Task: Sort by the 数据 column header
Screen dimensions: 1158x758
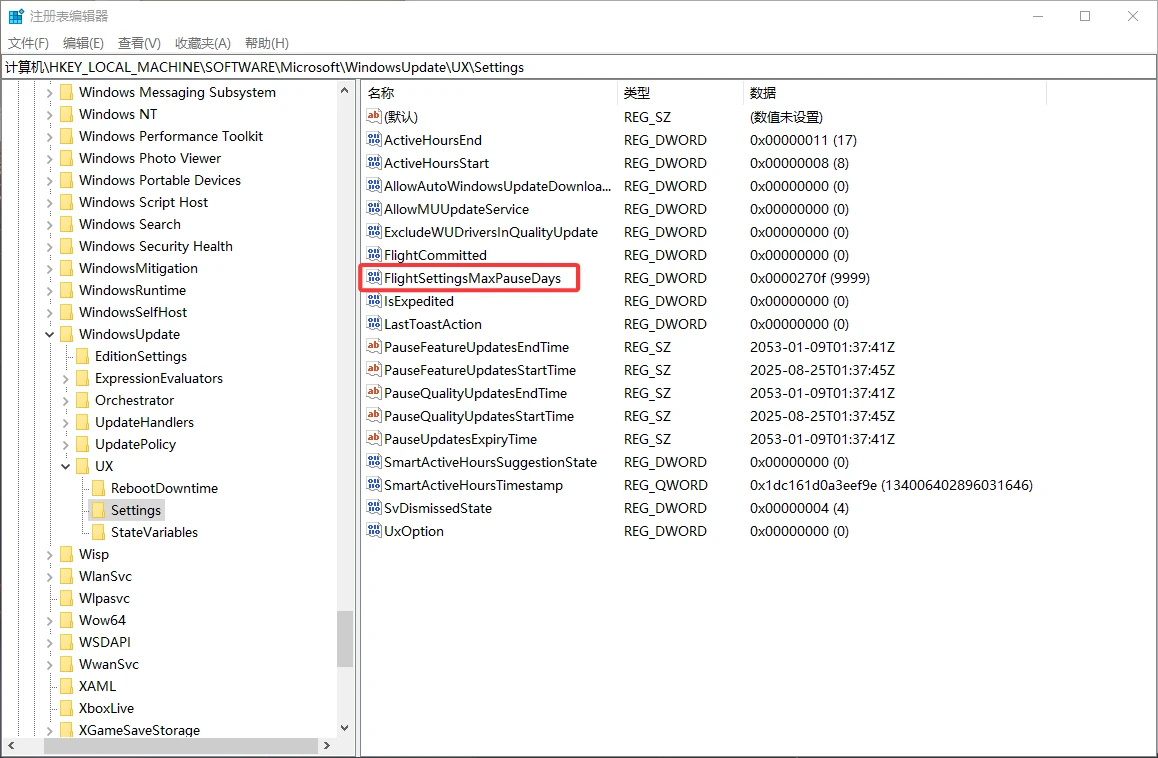Action: pos(894,92)
